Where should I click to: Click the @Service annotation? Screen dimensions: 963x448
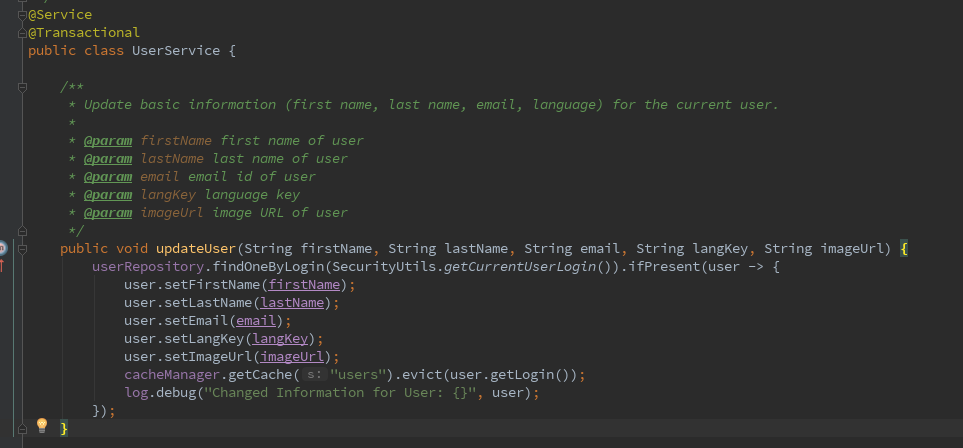coord(60,15)
